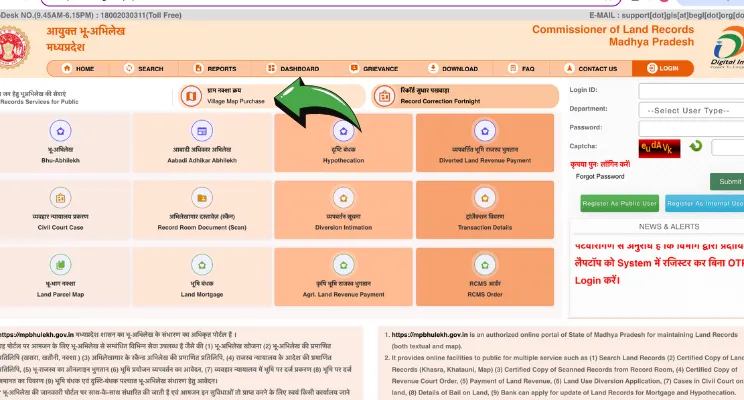The width and height of the screenshot is (744, 400).
Task: Open the Dashboard menu item
Action: click(x=293, y=68)
